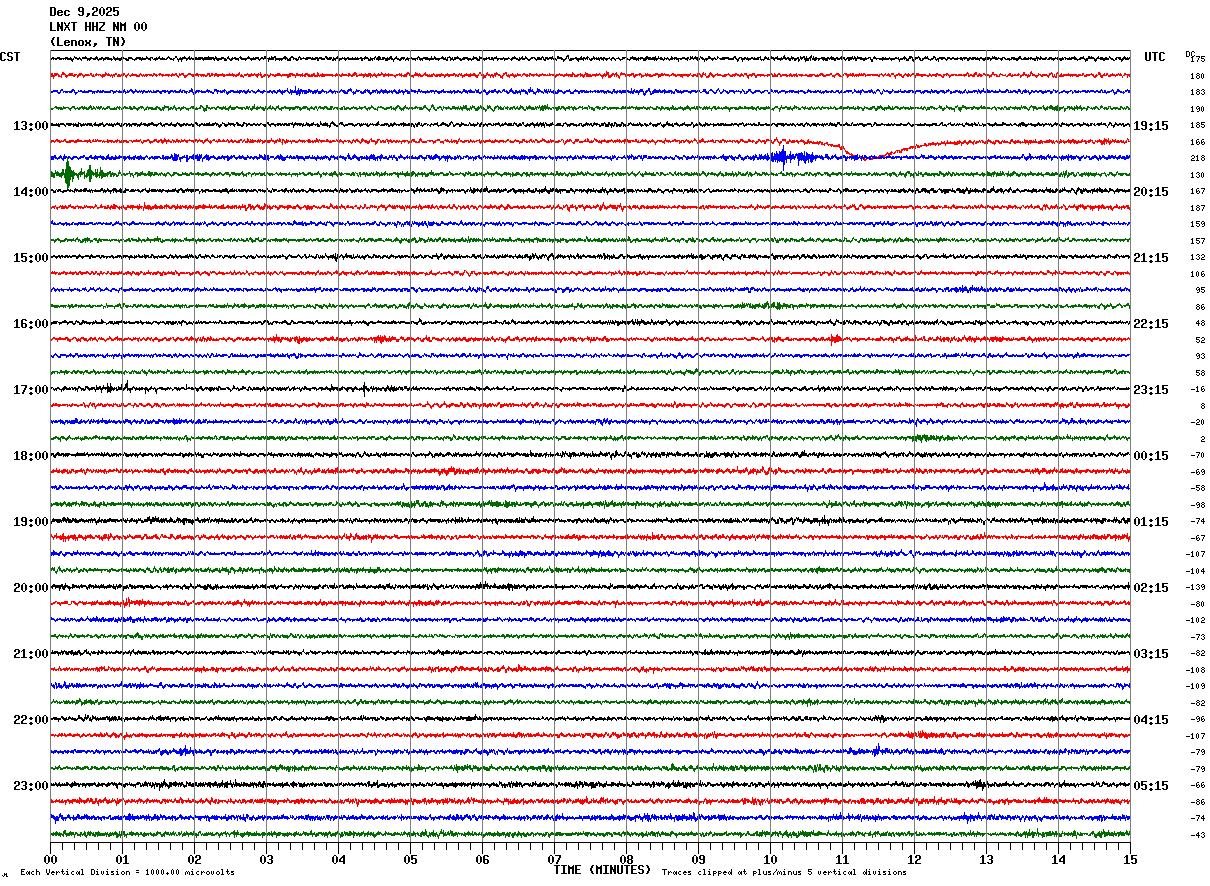The width and height of the screenshot is (1210, 886).
Task: Click the 02:15 UTC time label
Action: [x=1151, y=588]
